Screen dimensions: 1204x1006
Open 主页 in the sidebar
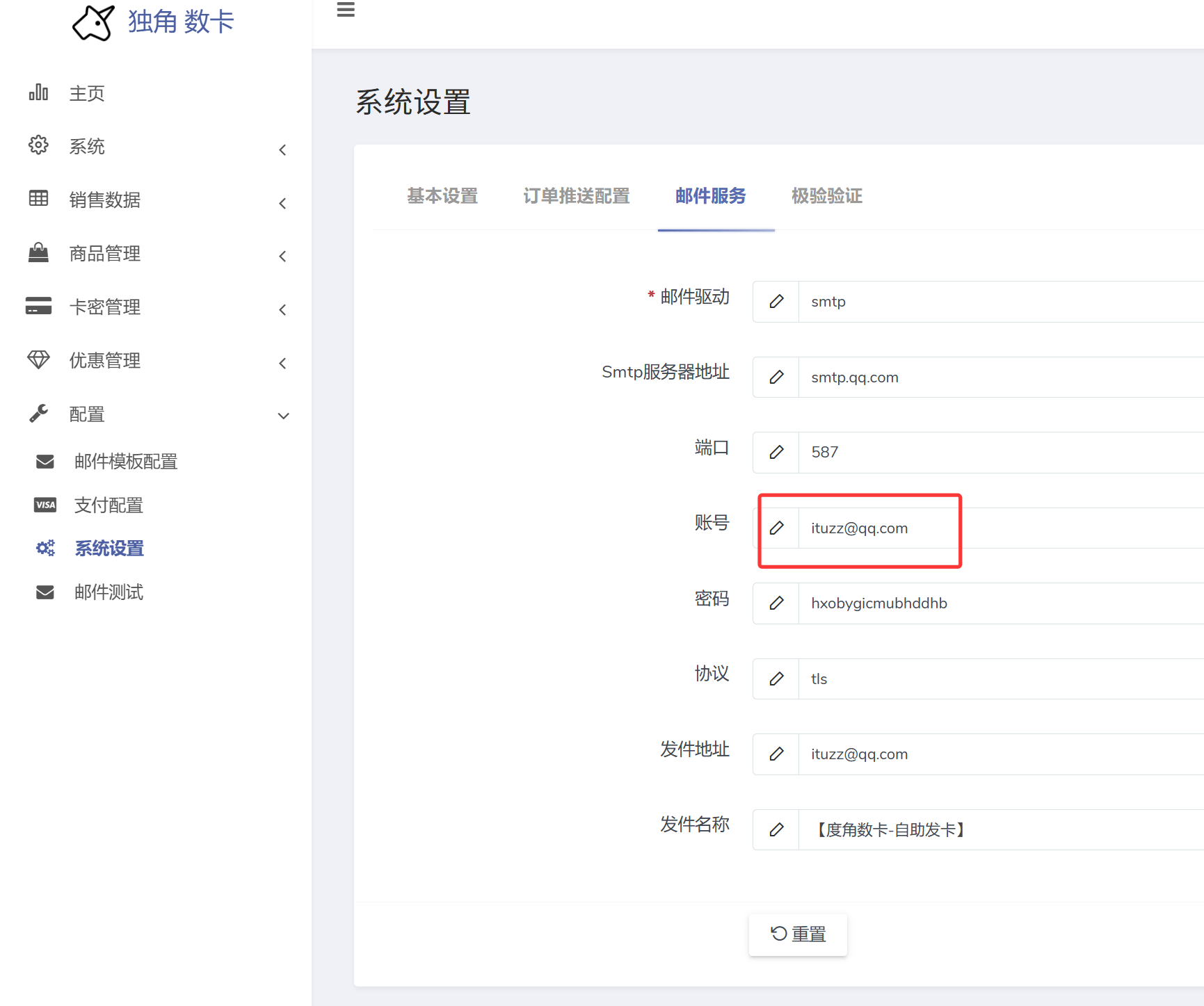click(x=87, y=93)
